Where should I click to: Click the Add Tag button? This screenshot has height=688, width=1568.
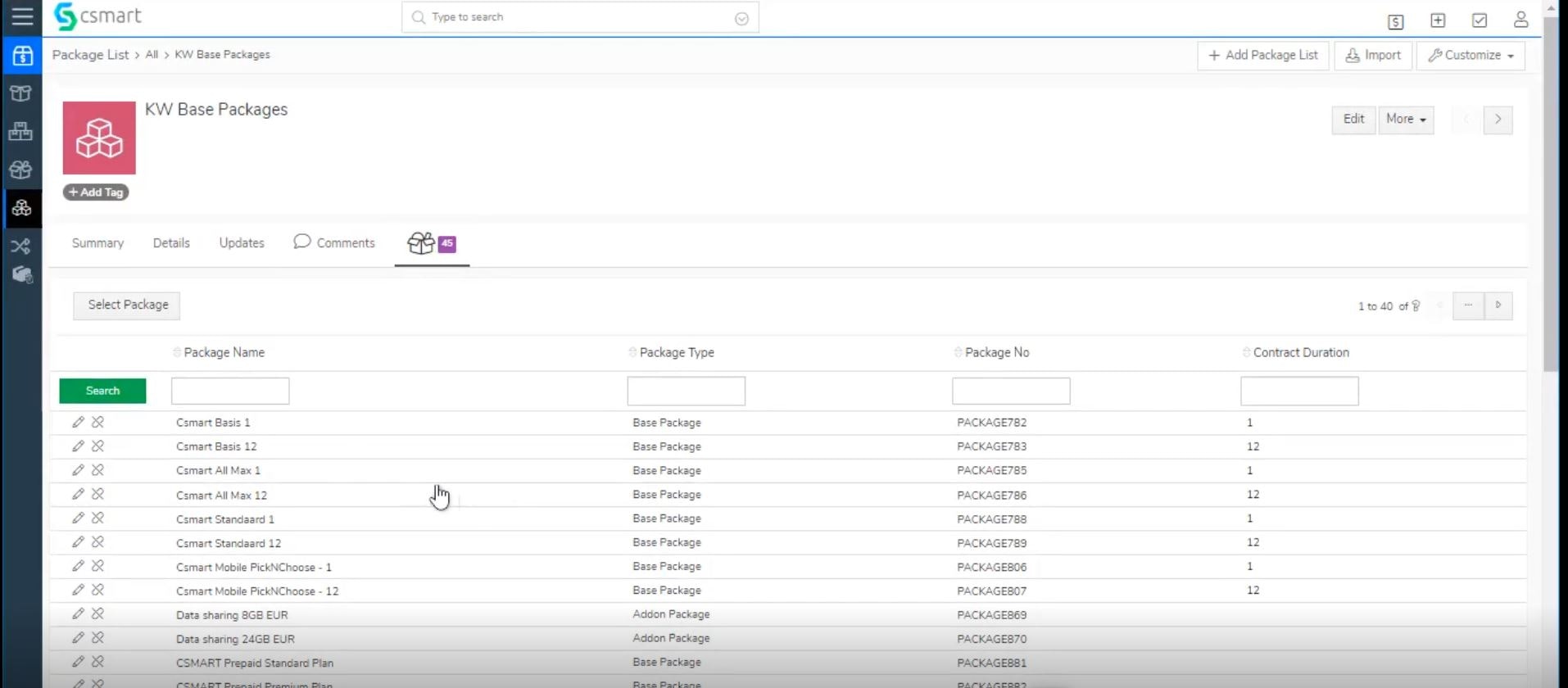point(96,192)
